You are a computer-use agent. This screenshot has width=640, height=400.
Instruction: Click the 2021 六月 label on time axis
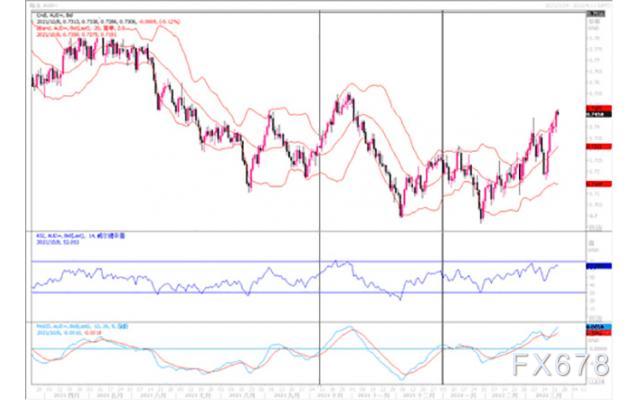153,396
